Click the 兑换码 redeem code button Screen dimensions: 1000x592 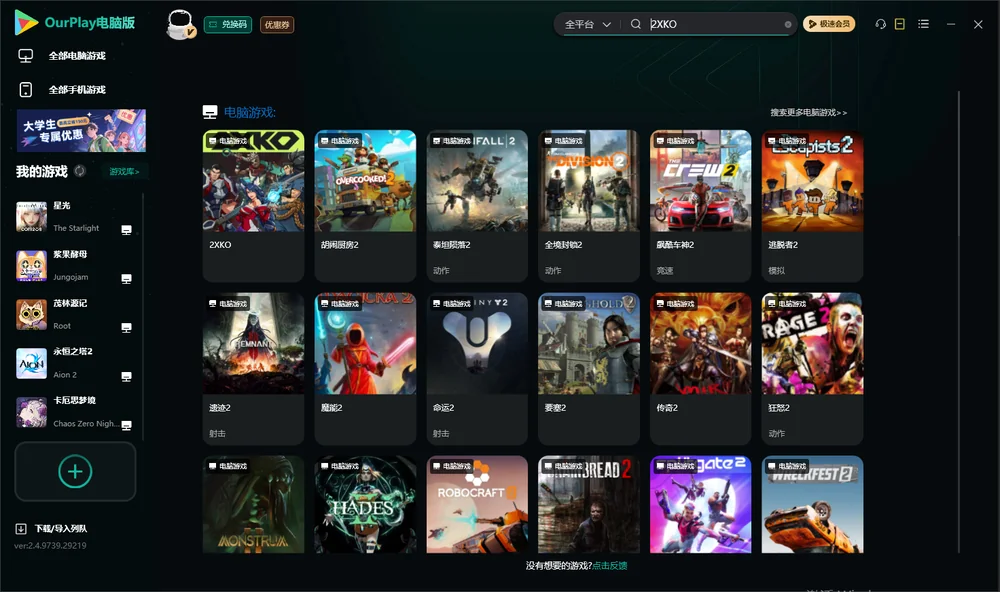(x=228, y=25)
